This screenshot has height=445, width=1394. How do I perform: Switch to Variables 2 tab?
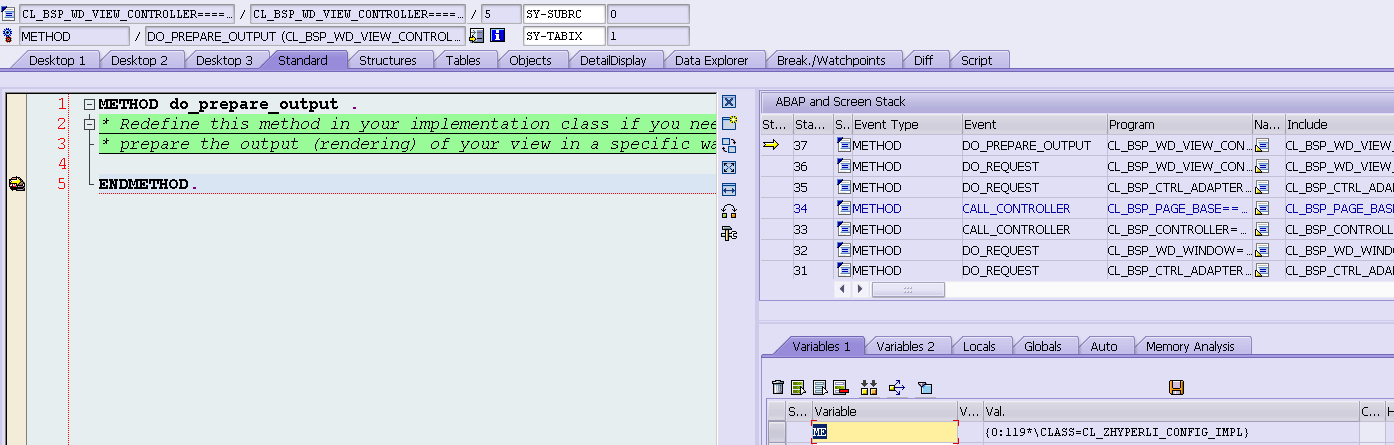point(906,346)
